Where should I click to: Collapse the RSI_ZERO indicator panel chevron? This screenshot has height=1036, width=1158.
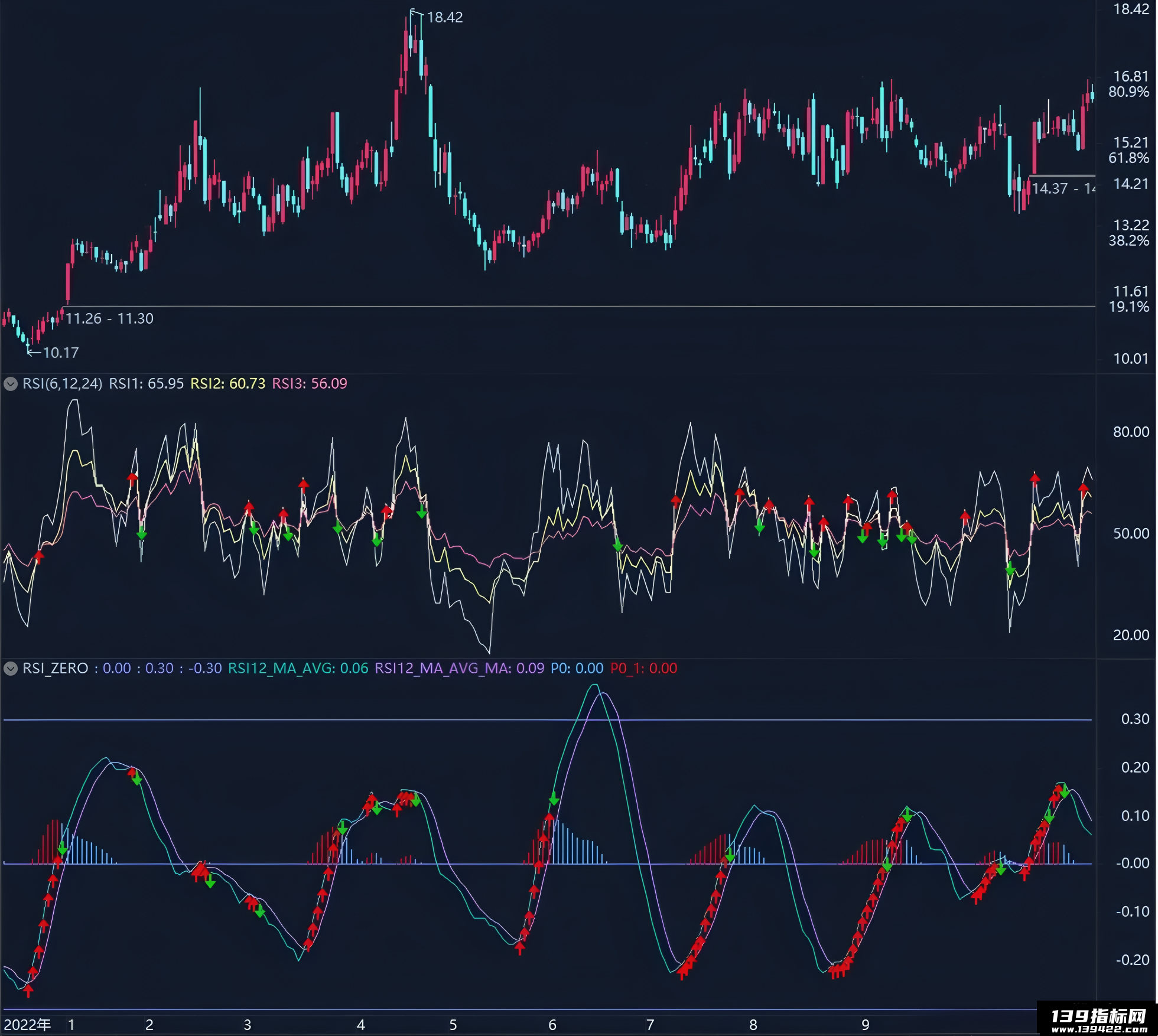tap(11, 669)
